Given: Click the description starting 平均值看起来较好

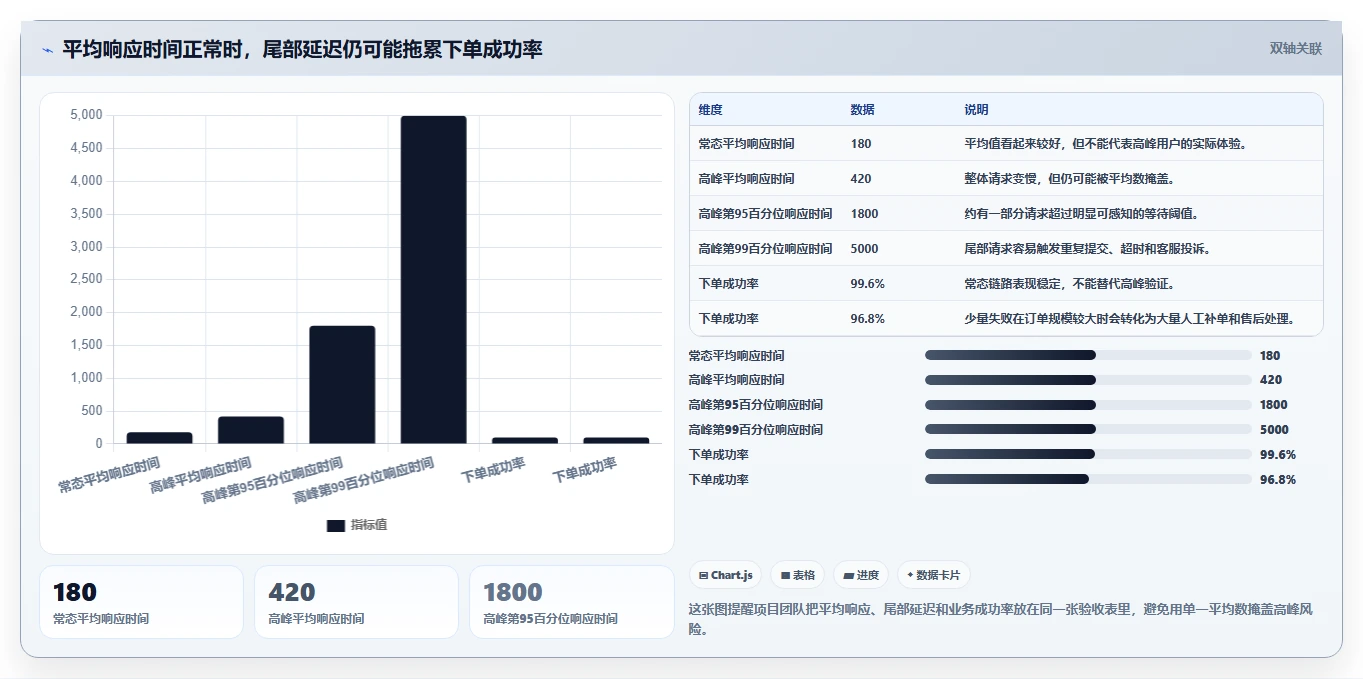Looking at the screenshot, I should pyautogui.click(x=1105, y=144).
